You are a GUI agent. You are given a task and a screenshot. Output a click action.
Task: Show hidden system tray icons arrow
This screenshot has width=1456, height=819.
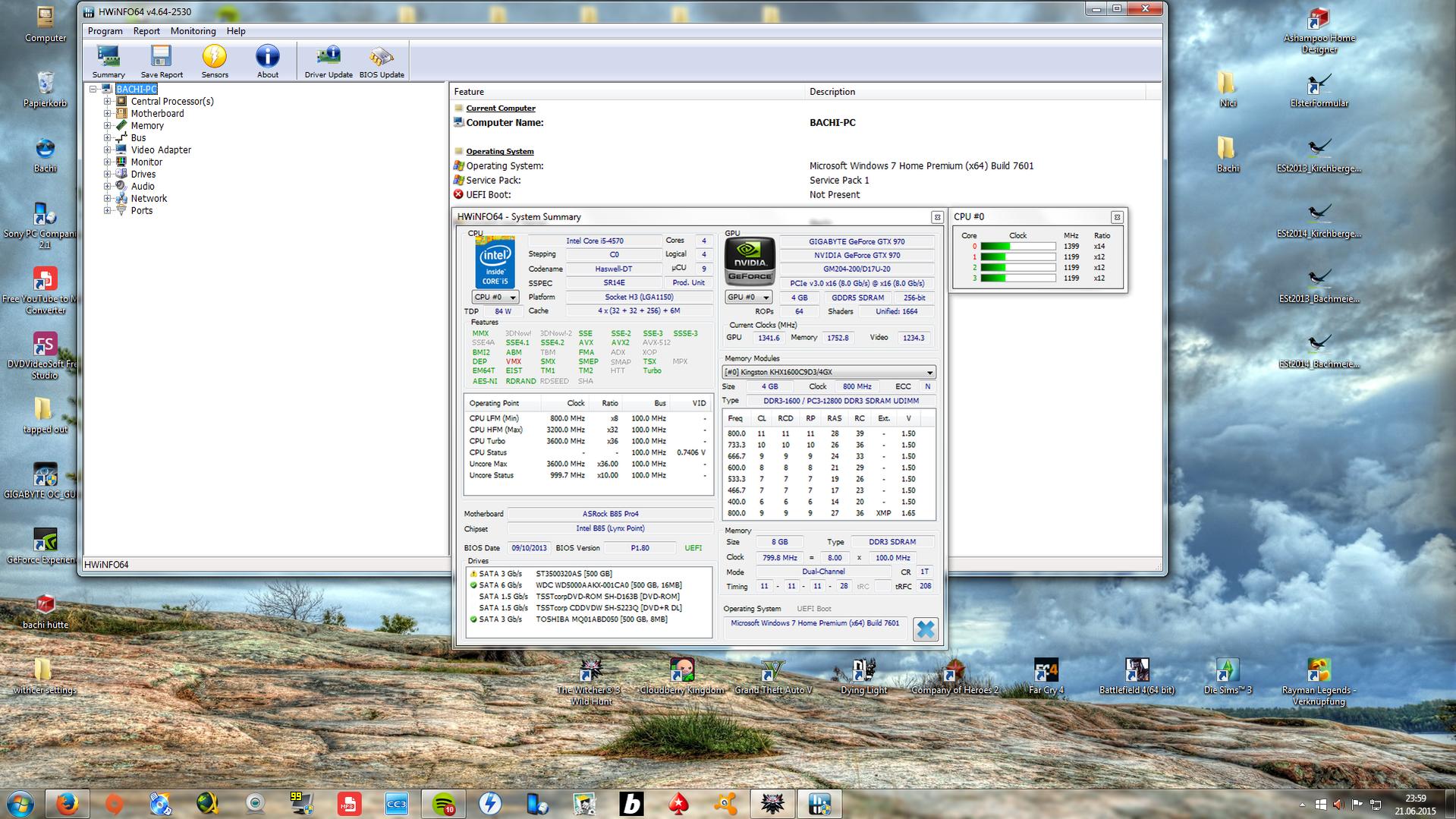tap(1303, 804)
